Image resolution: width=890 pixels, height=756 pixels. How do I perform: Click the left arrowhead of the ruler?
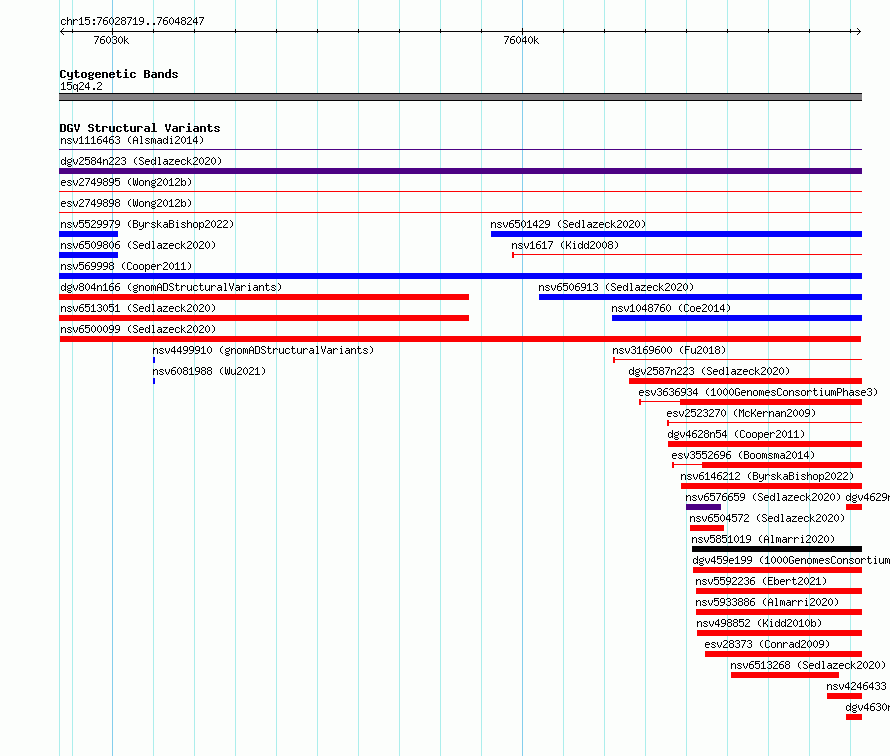63,32
